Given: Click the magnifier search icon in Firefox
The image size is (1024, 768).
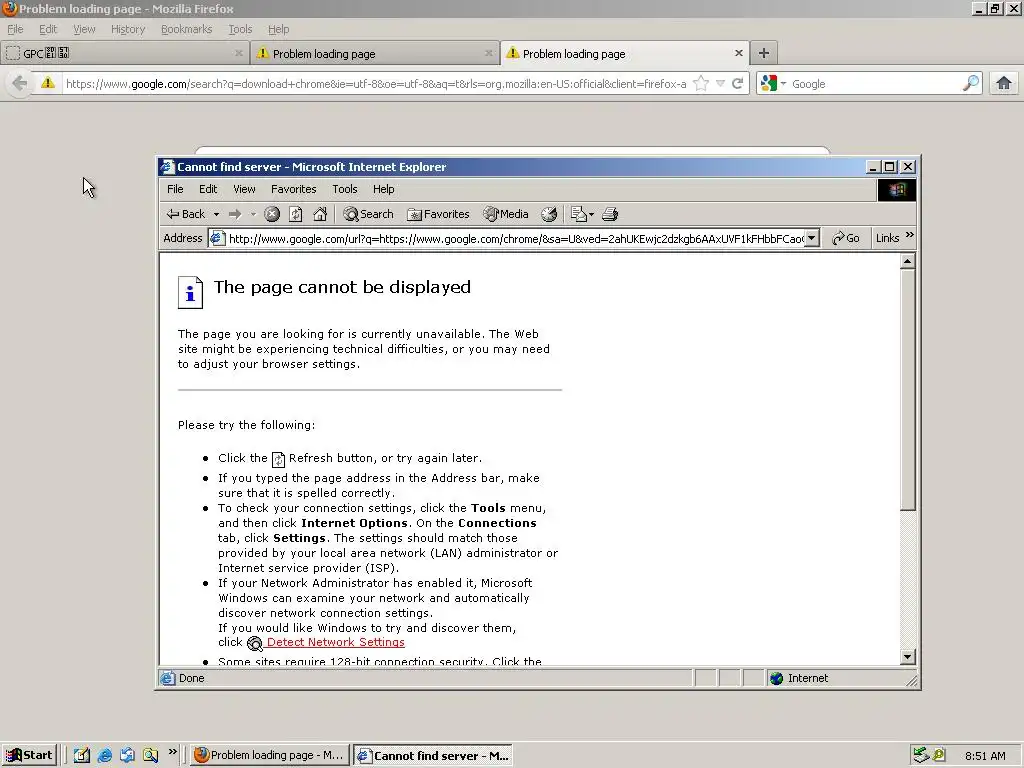Looking at the screenshot, I should point(971,83).
